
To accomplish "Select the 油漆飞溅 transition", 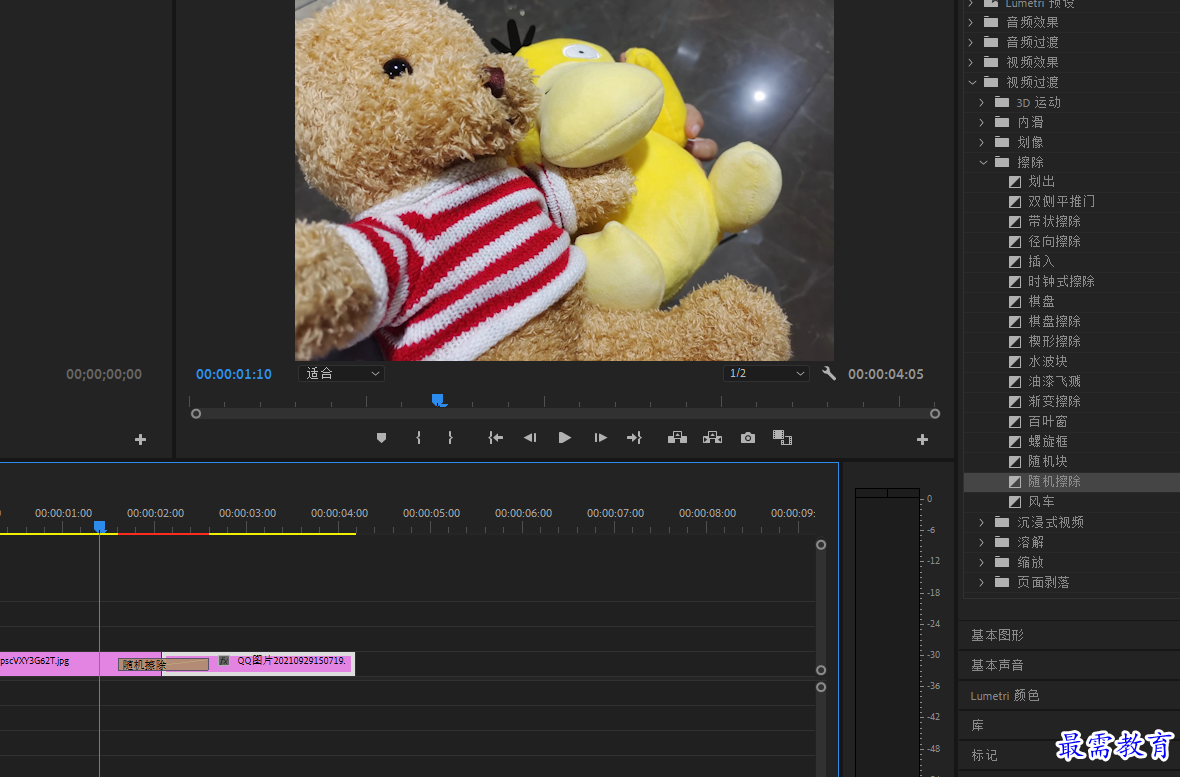I will 1054,382.
